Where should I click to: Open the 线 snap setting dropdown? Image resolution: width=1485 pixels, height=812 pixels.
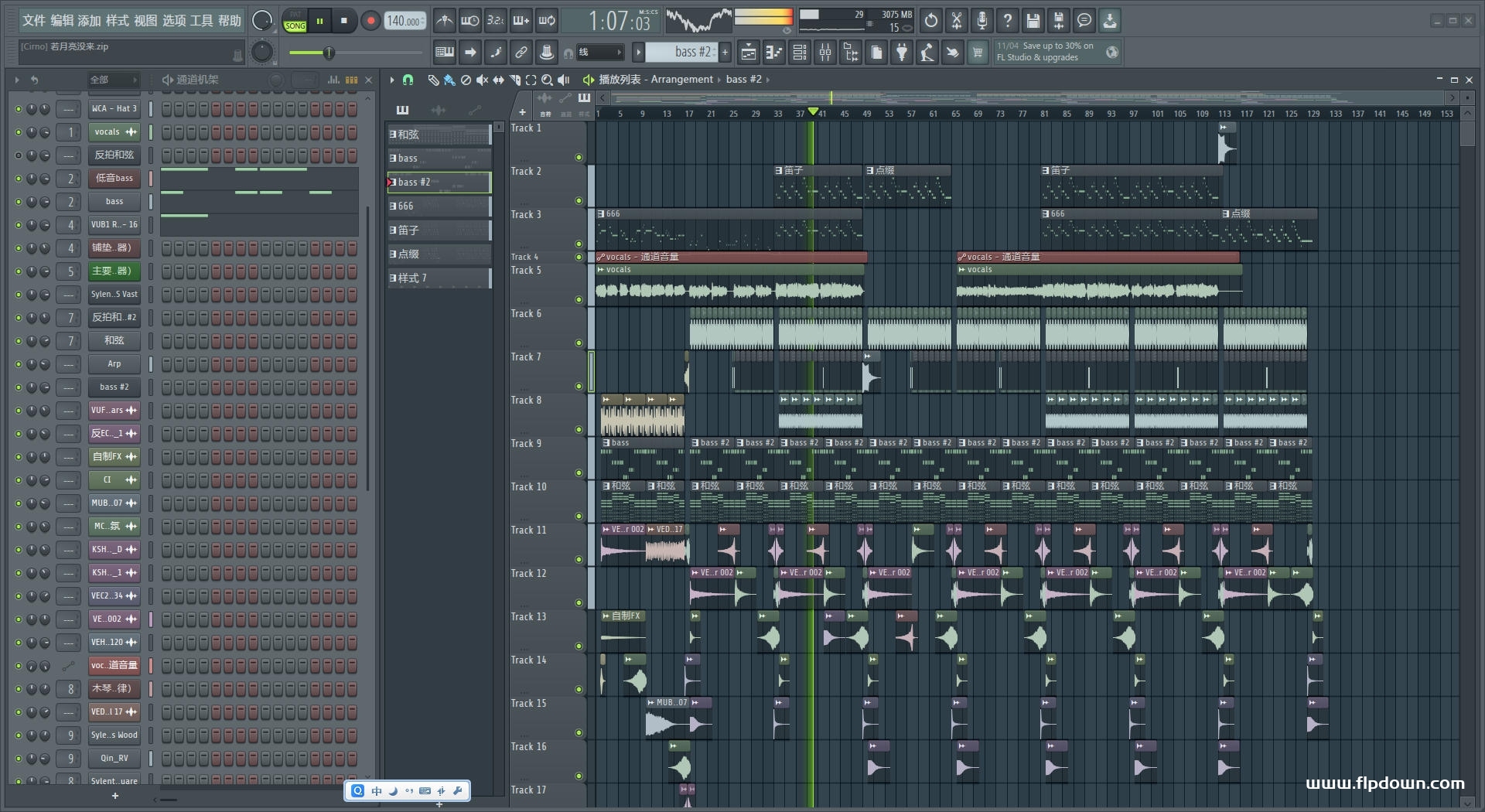click(x=600, y=53)
